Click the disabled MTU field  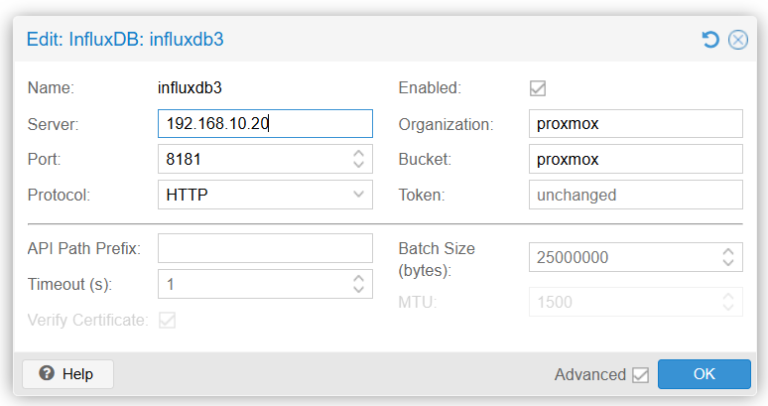(x=636, y=302)
